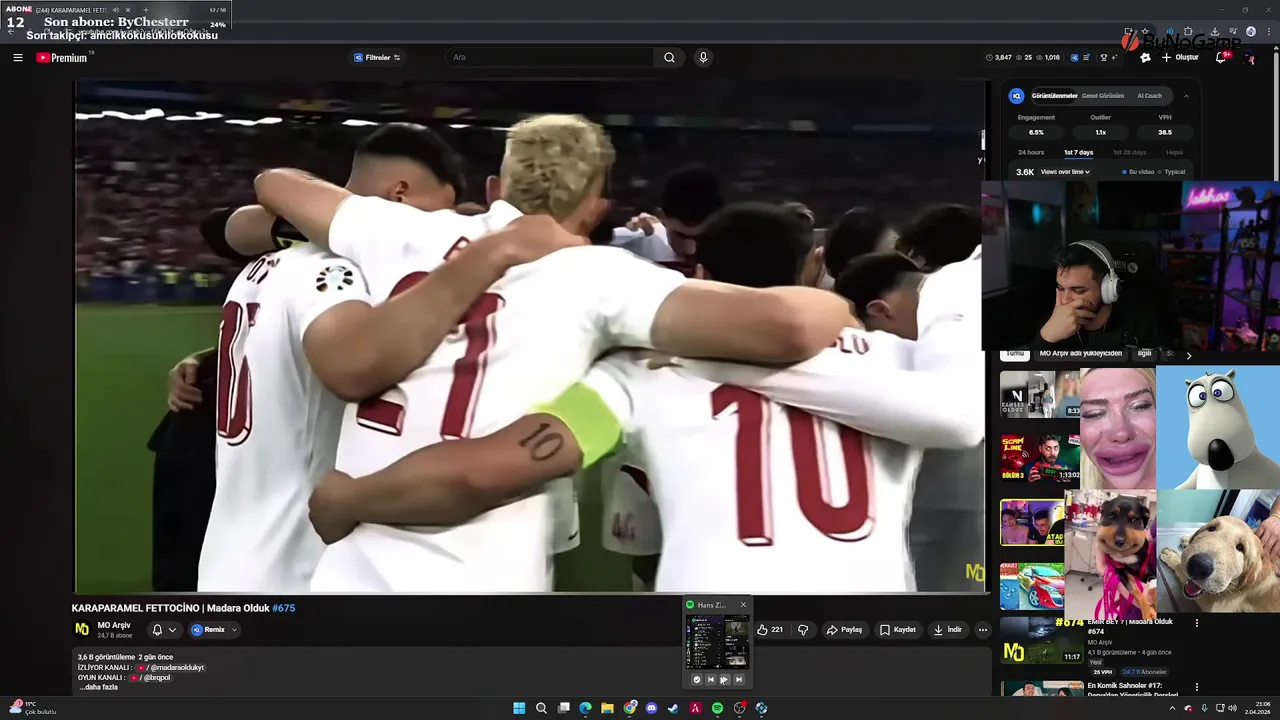Open more actions ellipsis under video
This screenshot has width=1280, height=720.
point(983,630)
